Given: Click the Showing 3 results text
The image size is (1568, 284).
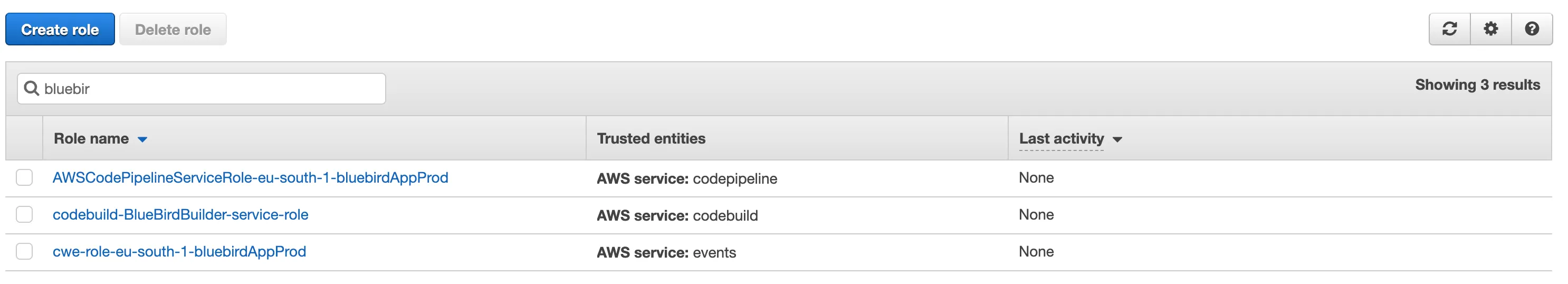Looking at the screenshot, I should [x=1477, y=84].
